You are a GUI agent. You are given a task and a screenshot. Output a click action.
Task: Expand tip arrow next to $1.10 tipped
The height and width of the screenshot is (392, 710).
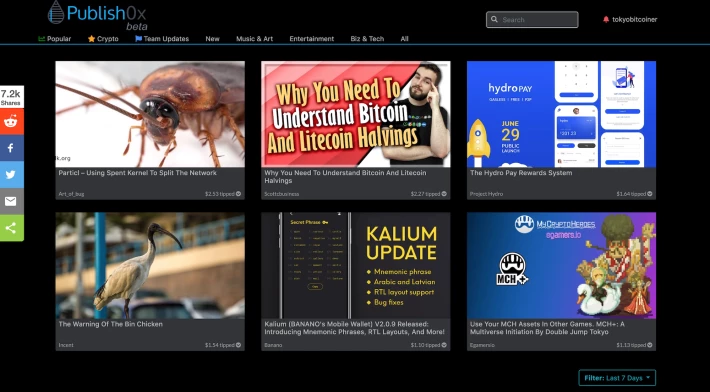pos(444,345)
